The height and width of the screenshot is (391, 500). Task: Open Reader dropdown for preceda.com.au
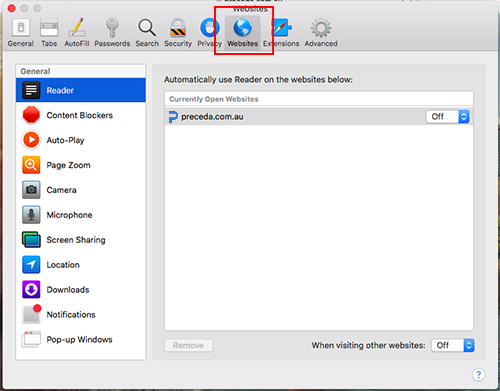pos(448,117)
